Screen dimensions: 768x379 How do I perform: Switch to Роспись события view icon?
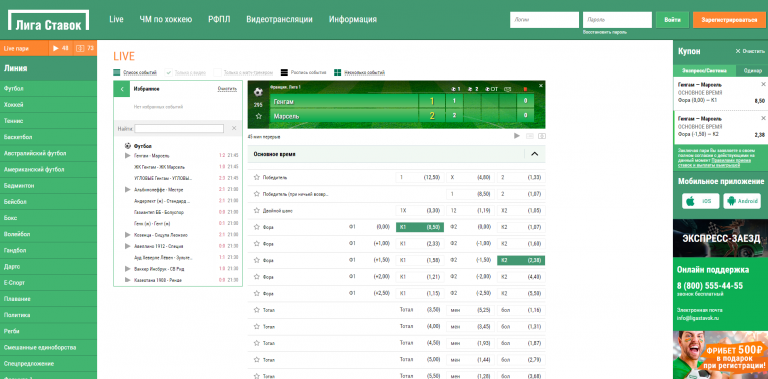(x=284, y=72)
